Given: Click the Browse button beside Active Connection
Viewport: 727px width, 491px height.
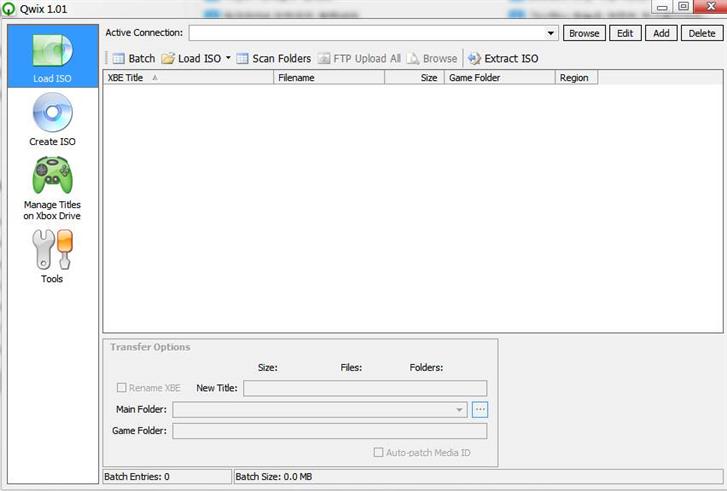Looking at the screenshot, I should click(x=584, y=33).
